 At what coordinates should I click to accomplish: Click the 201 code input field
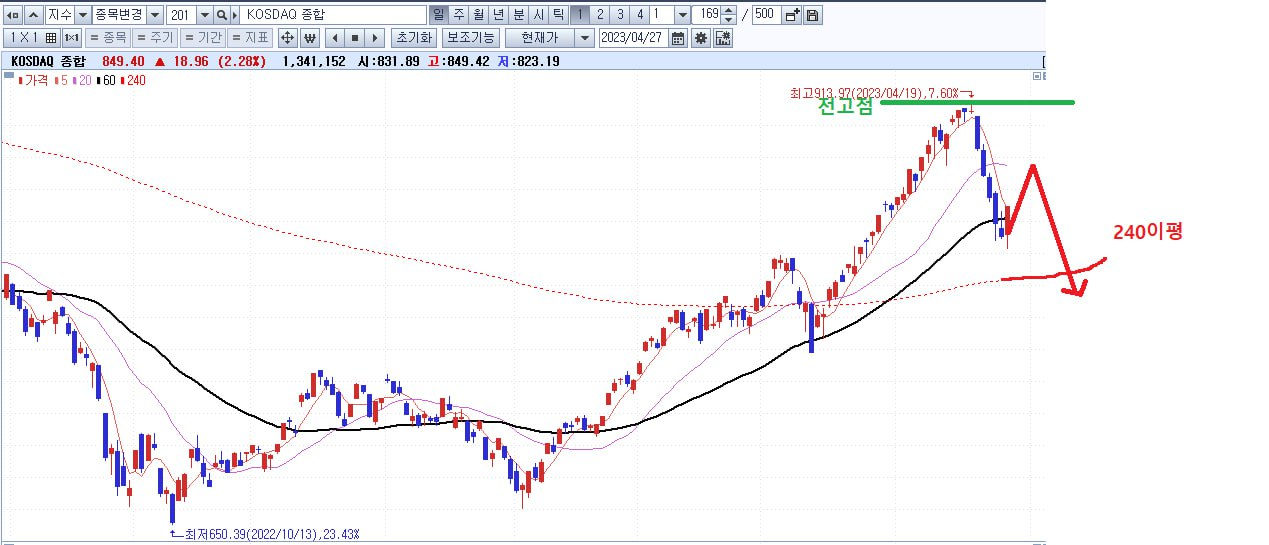tap(181, 15)
